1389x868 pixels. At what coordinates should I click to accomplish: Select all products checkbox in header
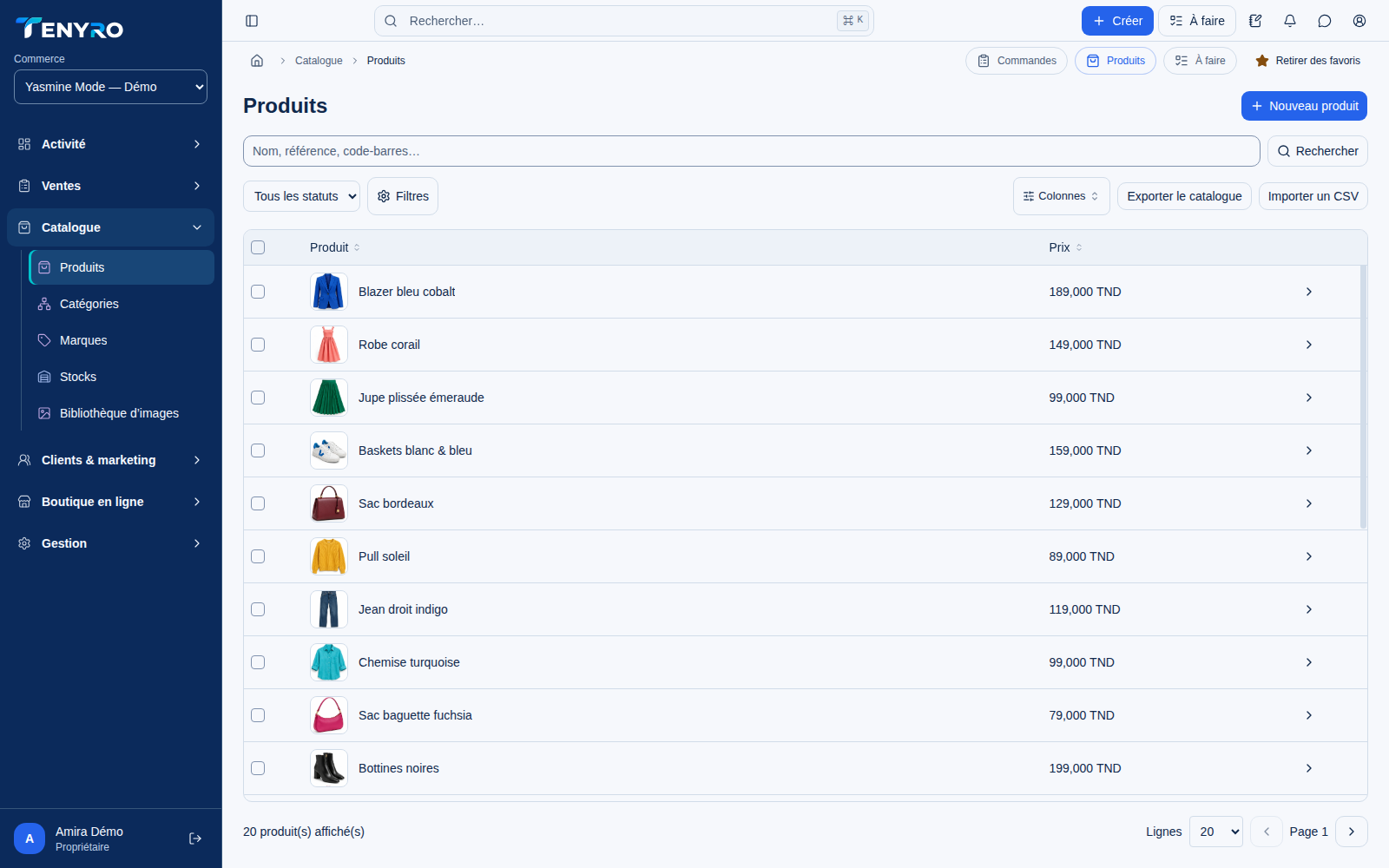pyautogui.click(x=258, y=247)
